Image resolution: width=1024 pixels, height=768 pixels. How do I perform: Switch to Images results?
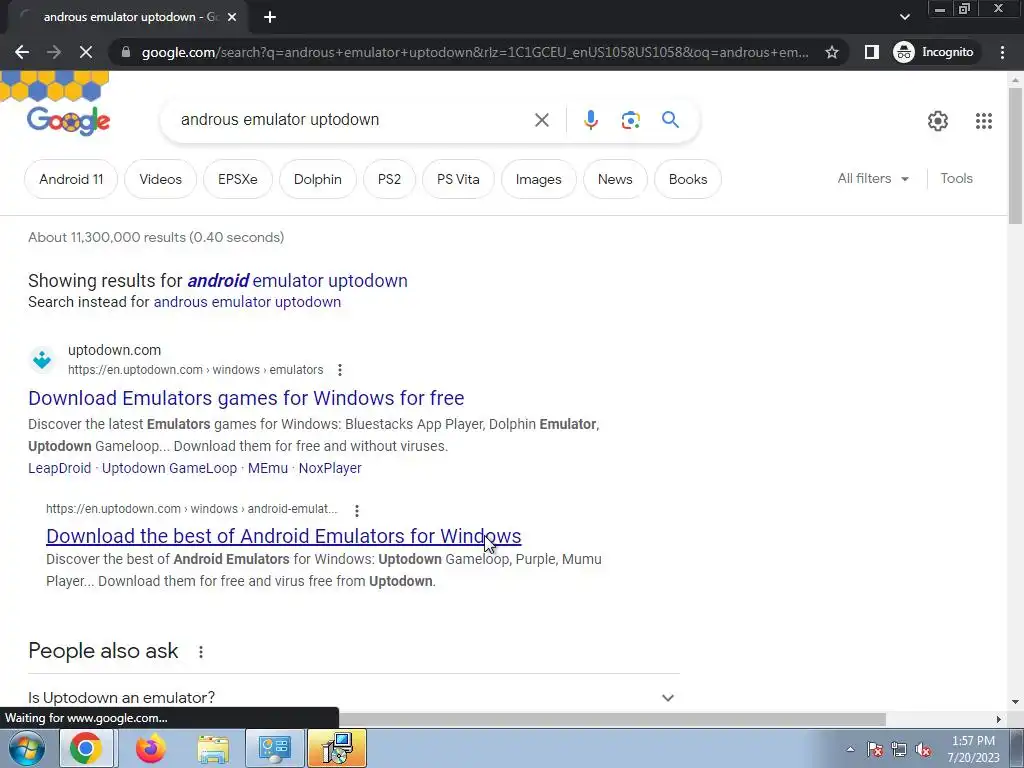(538, 179)
